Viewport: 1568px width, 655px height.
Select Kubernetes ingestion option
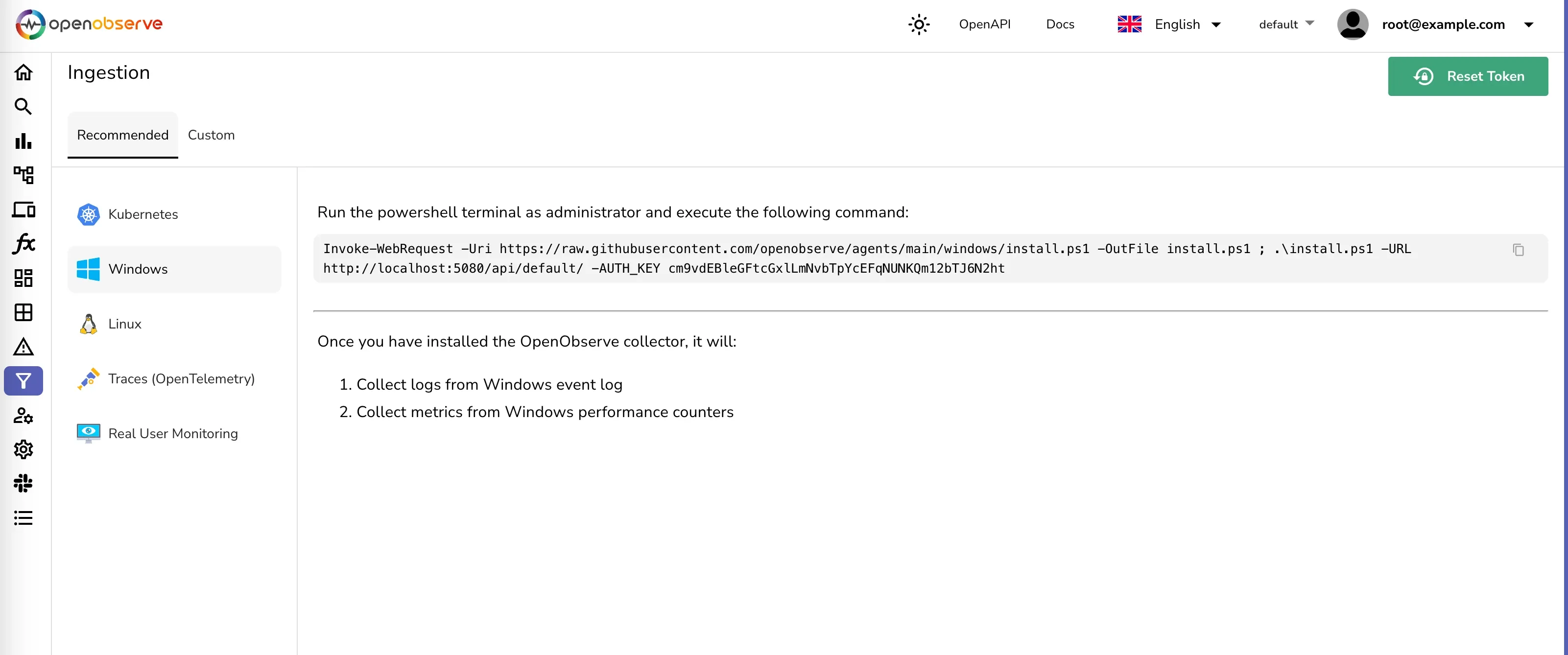[143, 214]
